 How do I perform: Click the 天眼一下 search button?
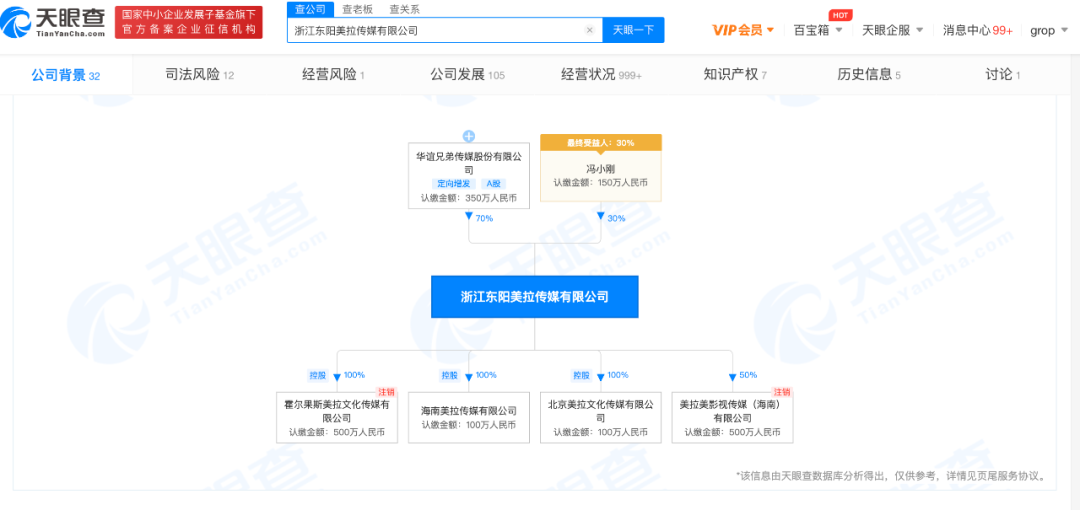click(633, 30)
